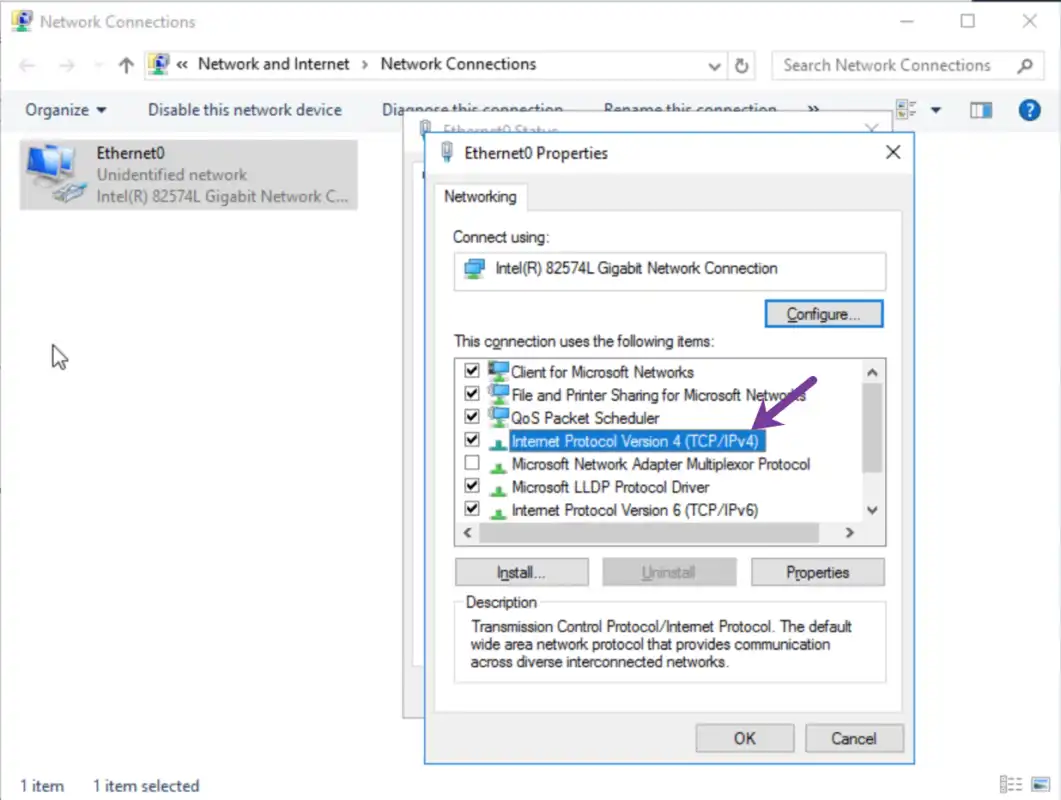Click OK in Ethernet0 Properties

click(x=744, y=738)
